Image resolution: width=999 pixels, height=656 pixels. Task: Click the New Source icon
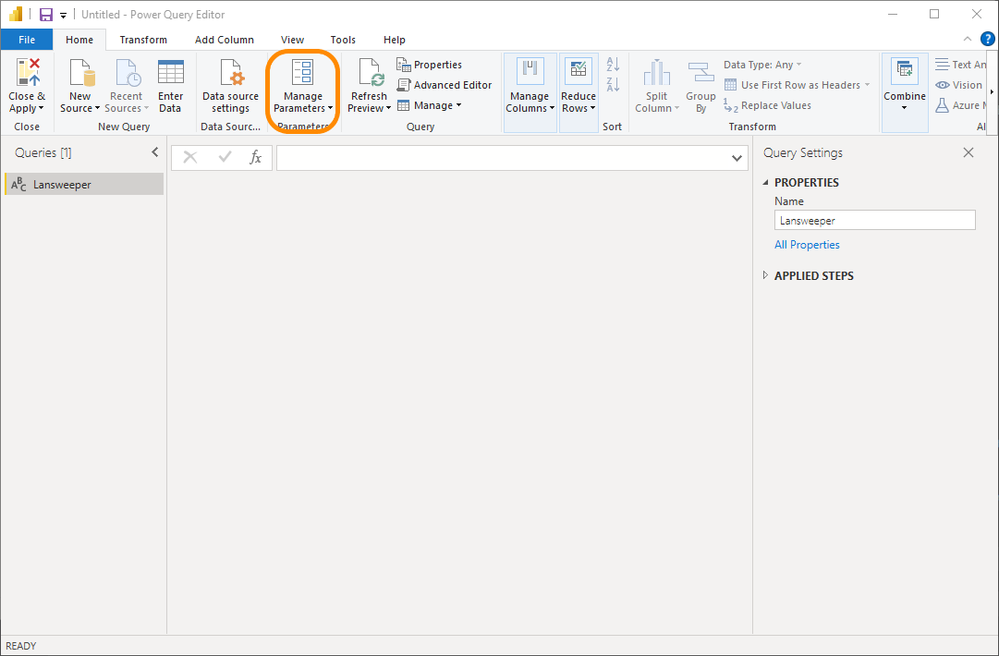coord(80,73)
